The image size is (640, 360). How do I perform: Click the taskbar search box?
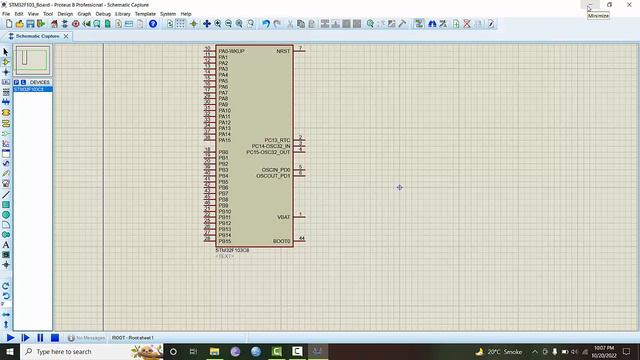point(92,352)
